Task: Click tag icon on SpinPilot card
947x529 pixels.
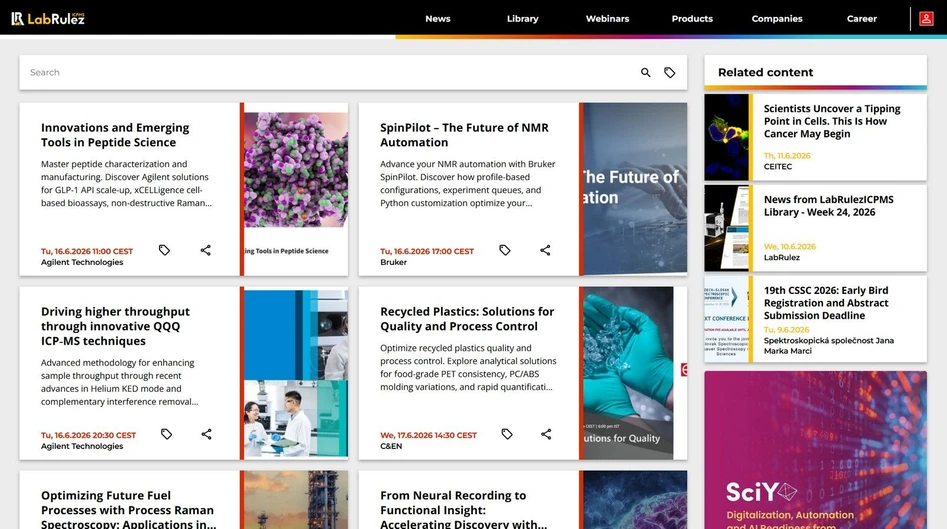Action: click(505, 250)
